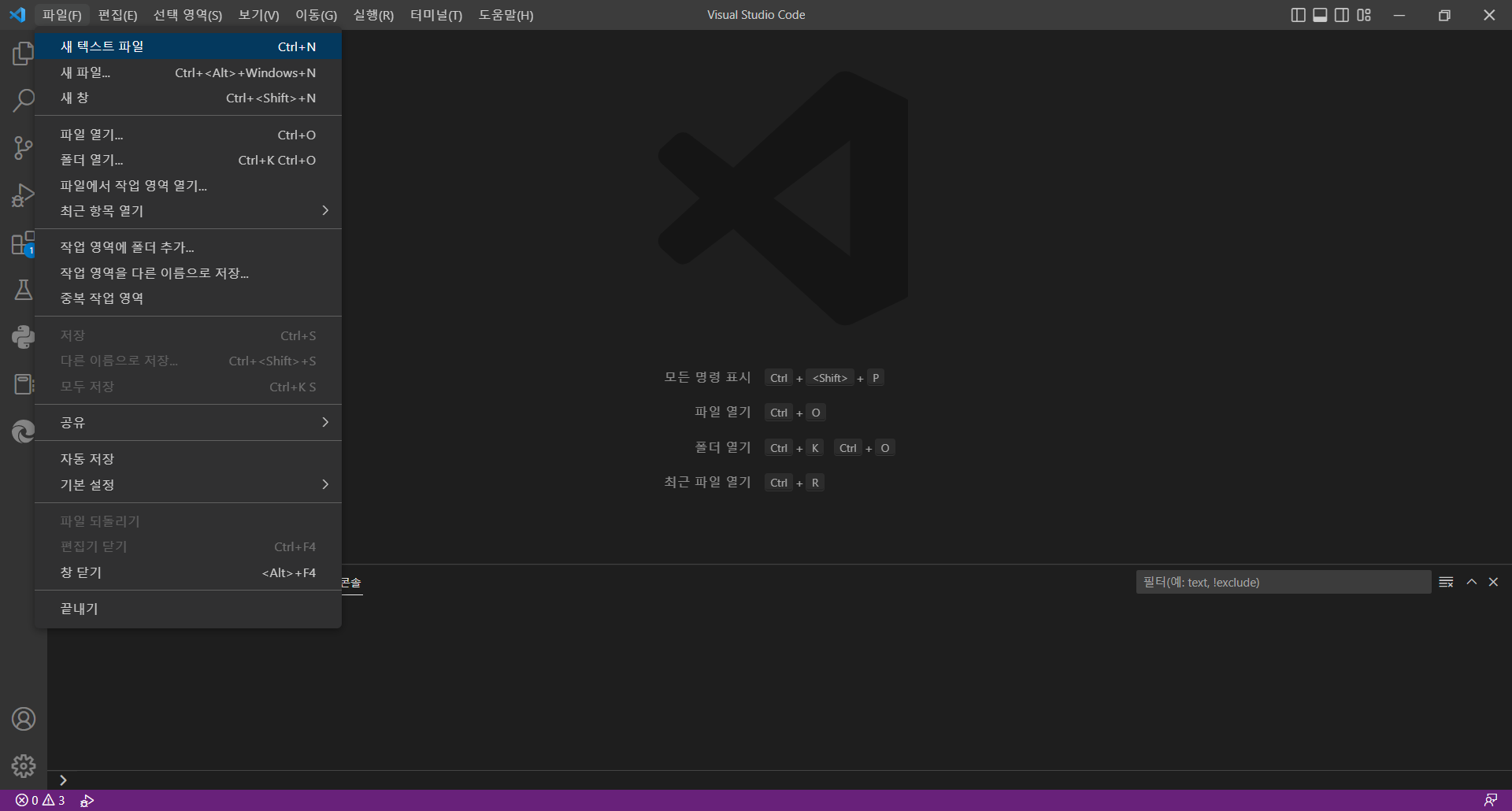Toggle 자동 저장 option
Image resolution: width=1512 pixels, height=811 pixels.
pos(188,459)
